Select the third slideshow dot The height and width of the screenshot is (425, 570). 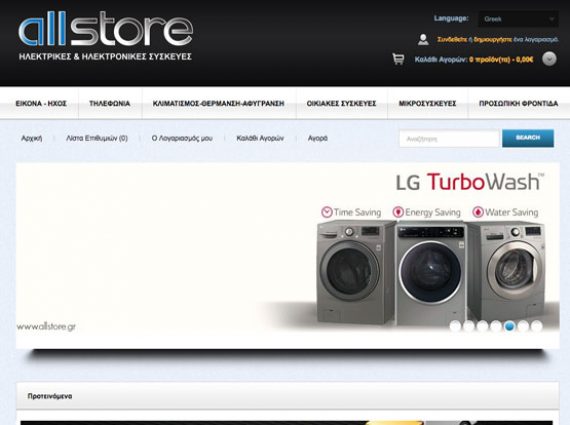coord(482,326)
